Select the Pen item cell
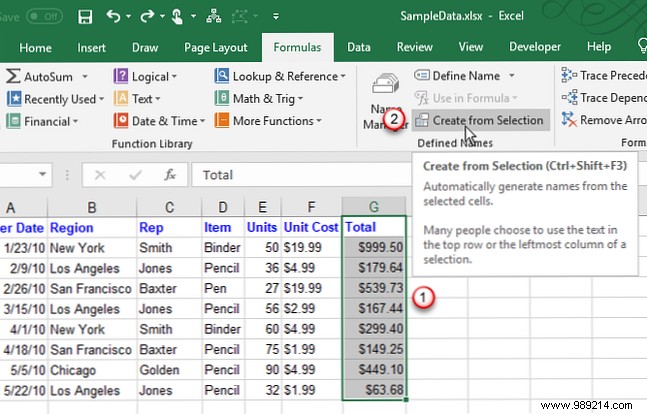647x414 pixels. tap(223, 288)
